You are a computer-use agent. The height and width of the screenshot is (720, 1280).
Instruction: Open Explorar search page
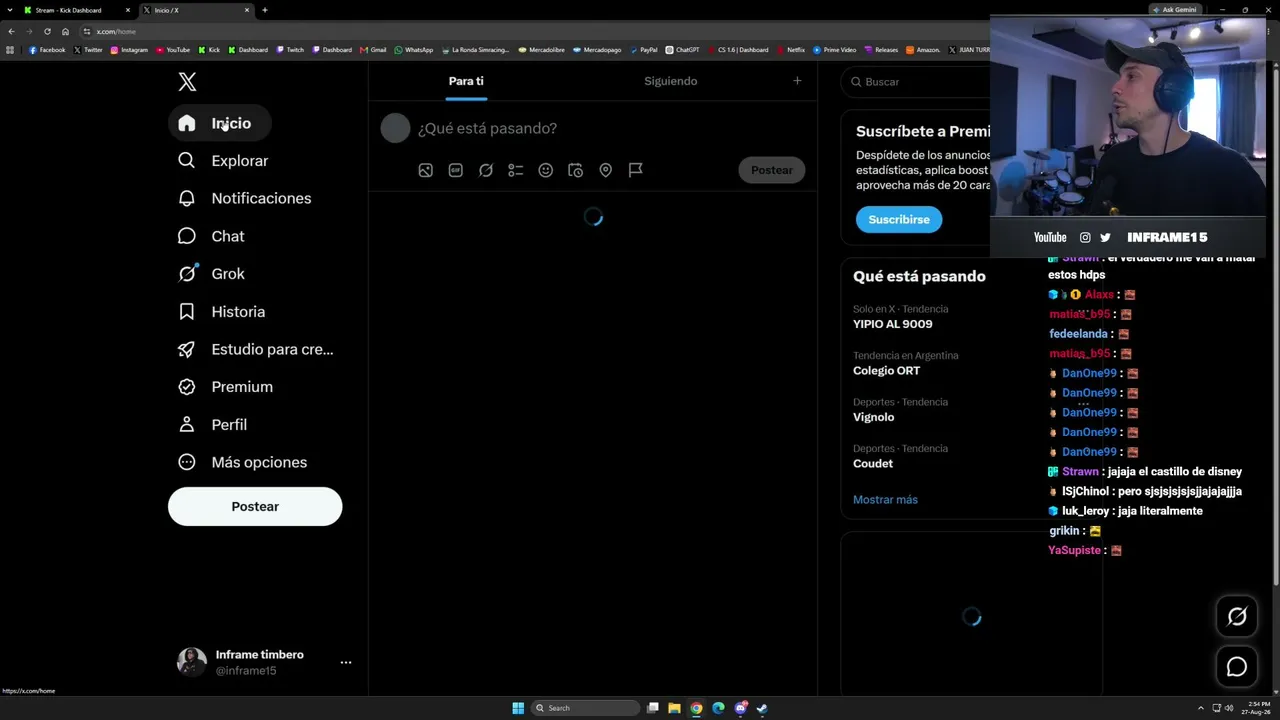pos(223,161)
